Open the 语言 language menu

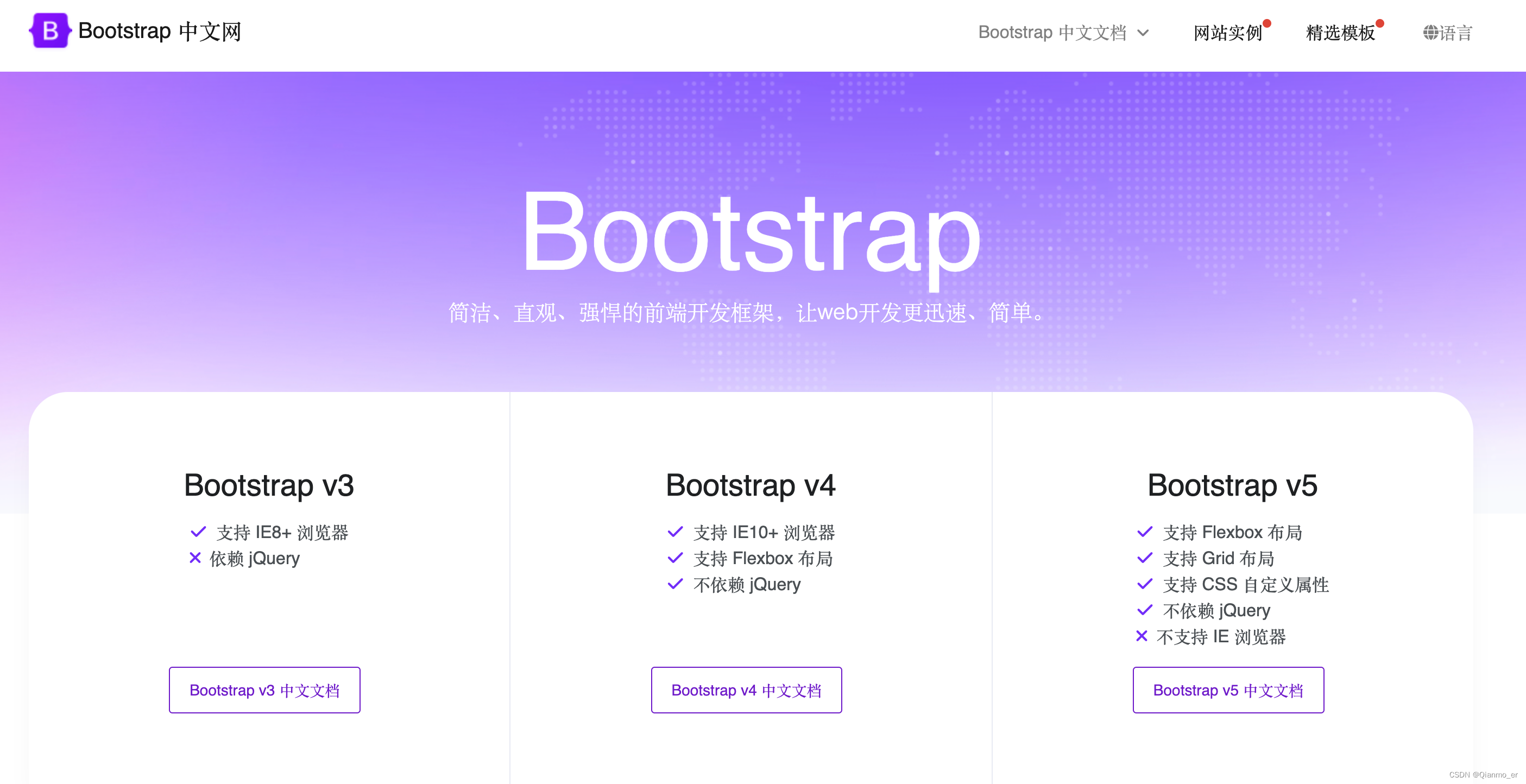coord(1448,33)
